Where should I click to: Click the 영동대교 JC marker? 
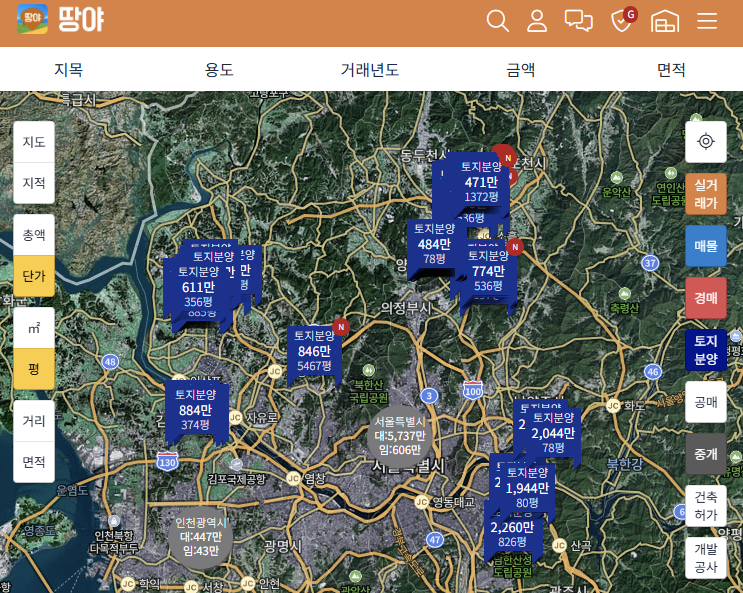coord(421,502)
